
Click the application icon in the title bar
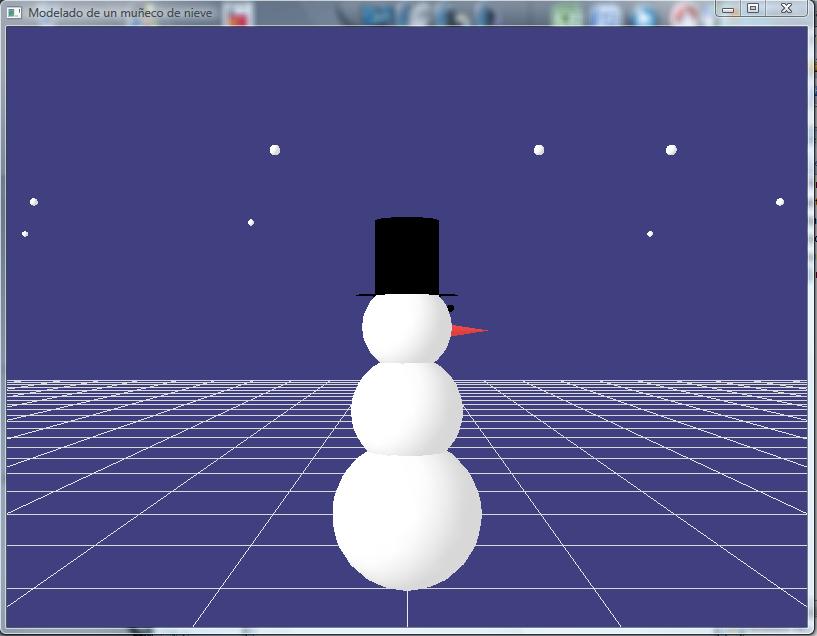tap(15, 13)
